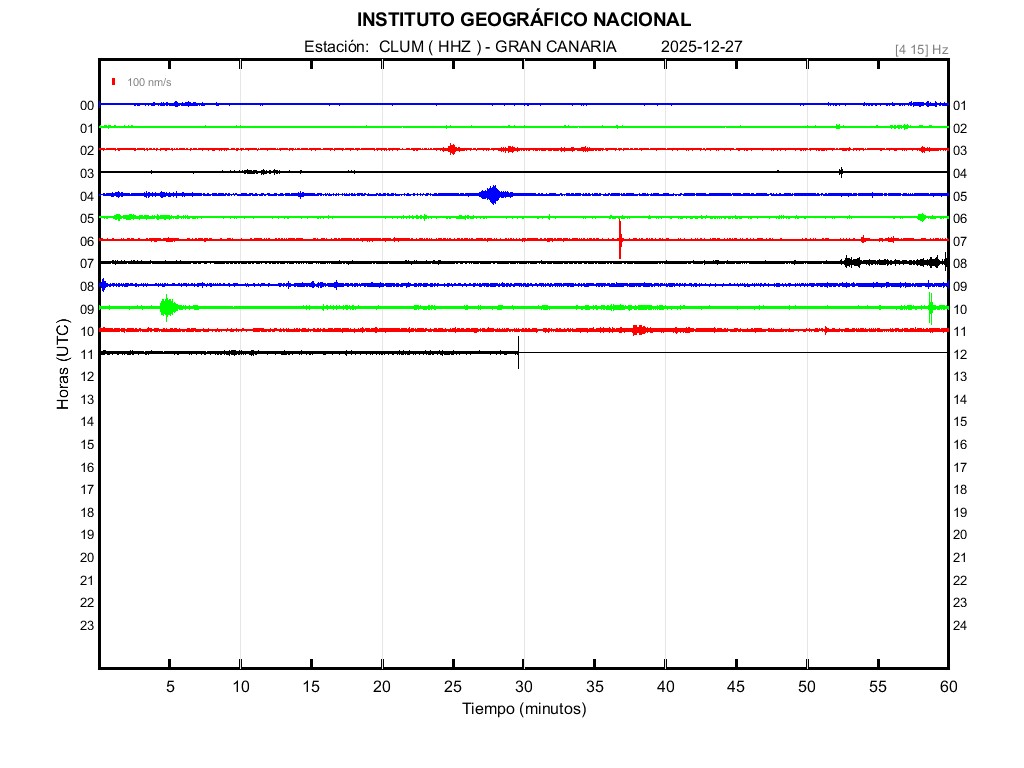The width and height of the screenshot is (1024, 768).
Task: Click the large red spike in the 06 hour trace
Action: (620, 239)
